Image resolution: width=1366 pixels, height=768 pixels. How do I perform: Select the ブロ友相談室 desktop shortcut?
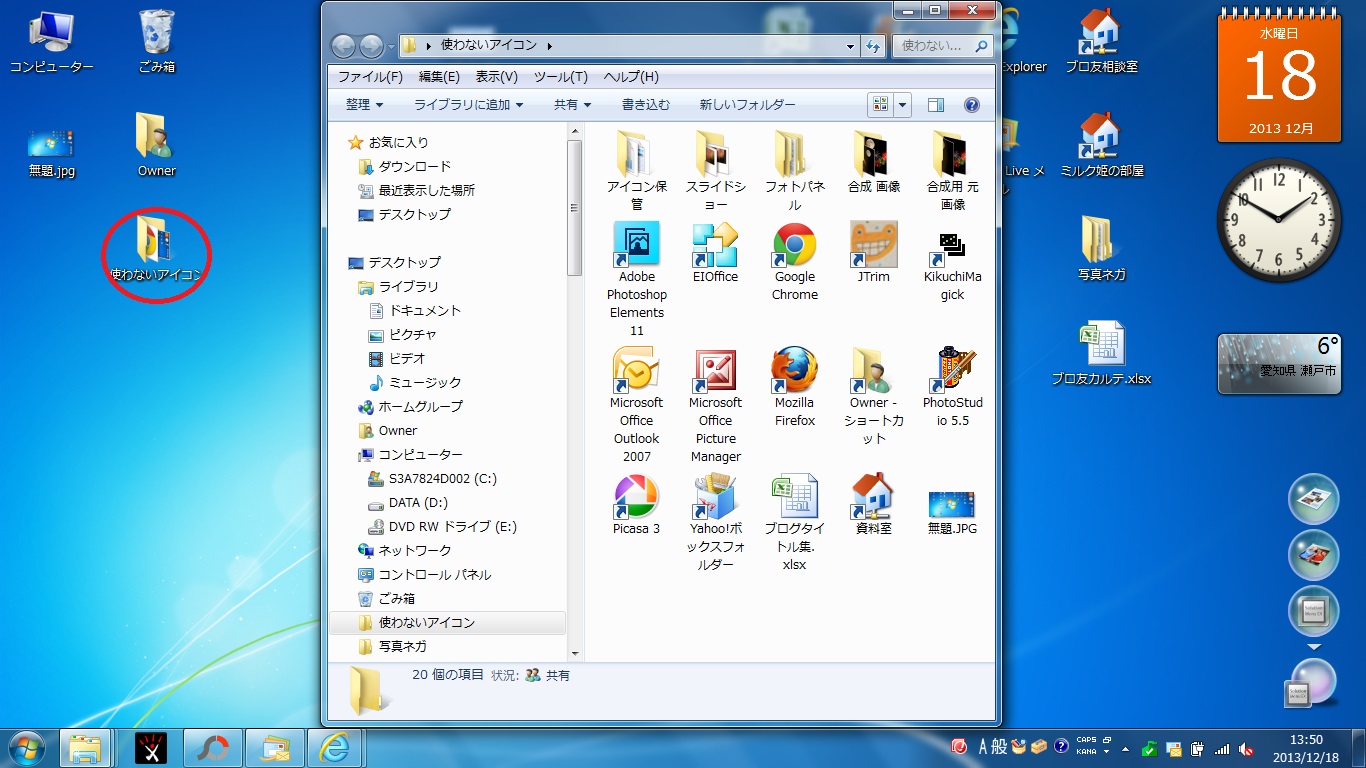tap(1101, 42)
